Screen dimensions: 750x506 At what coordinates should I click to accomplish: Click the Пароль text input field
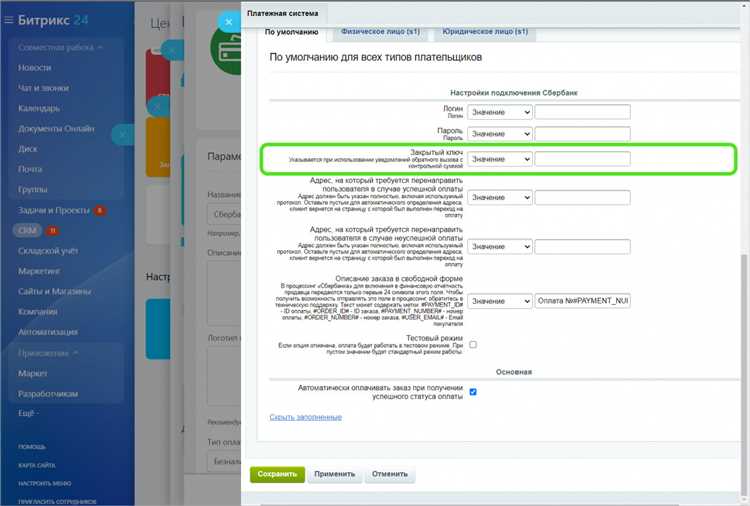coord(582,134)
